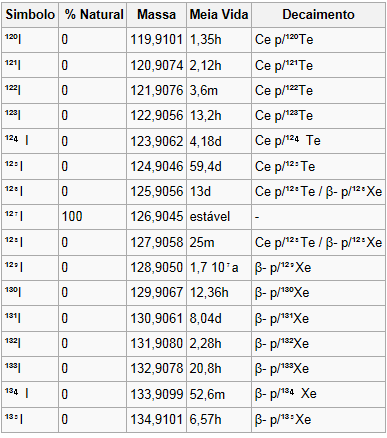
Task: Click the mass value 128,9050
Action: coord(157,267)
